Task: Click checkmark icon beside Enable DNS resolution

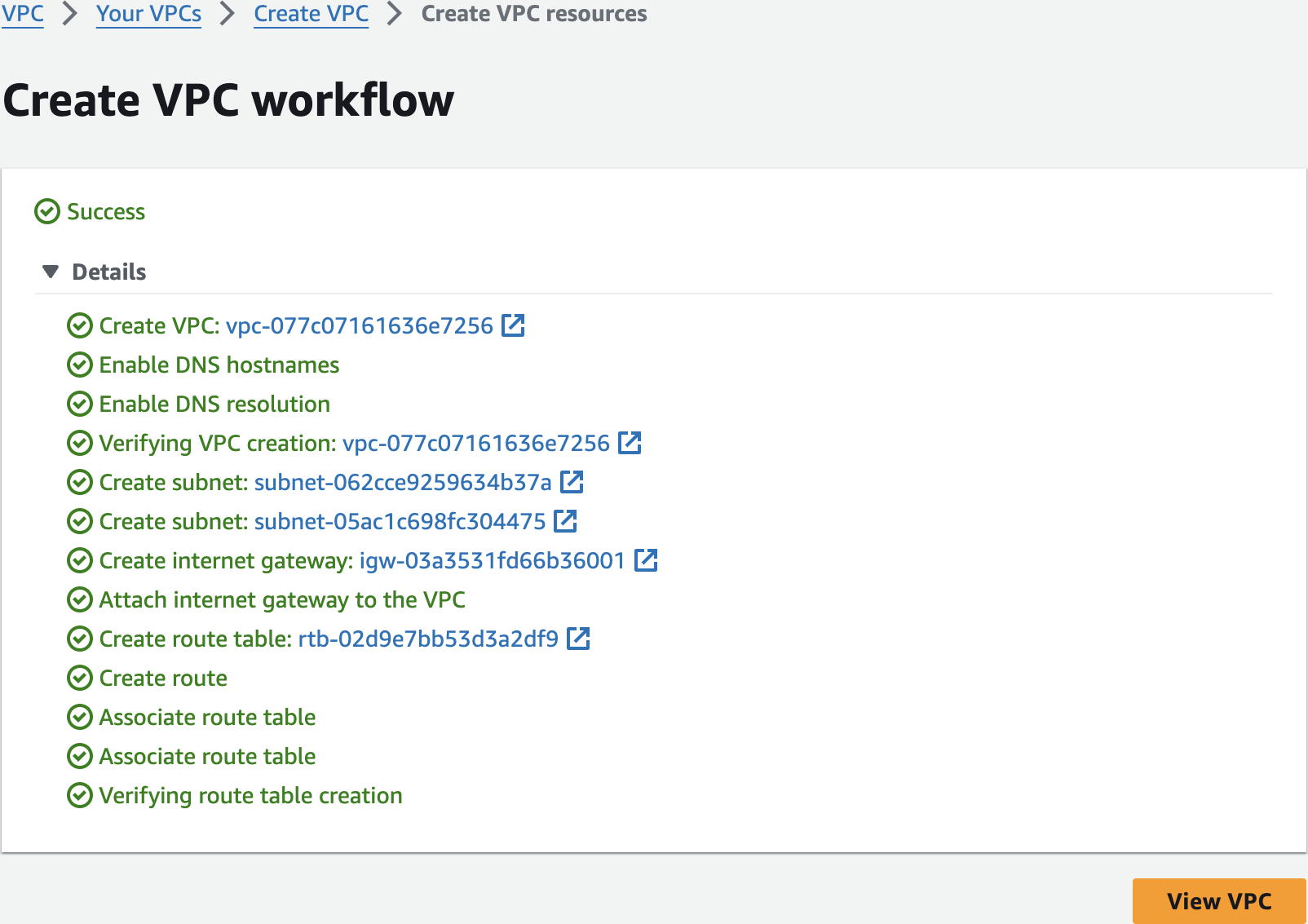Action: click(x=79, y=404)
